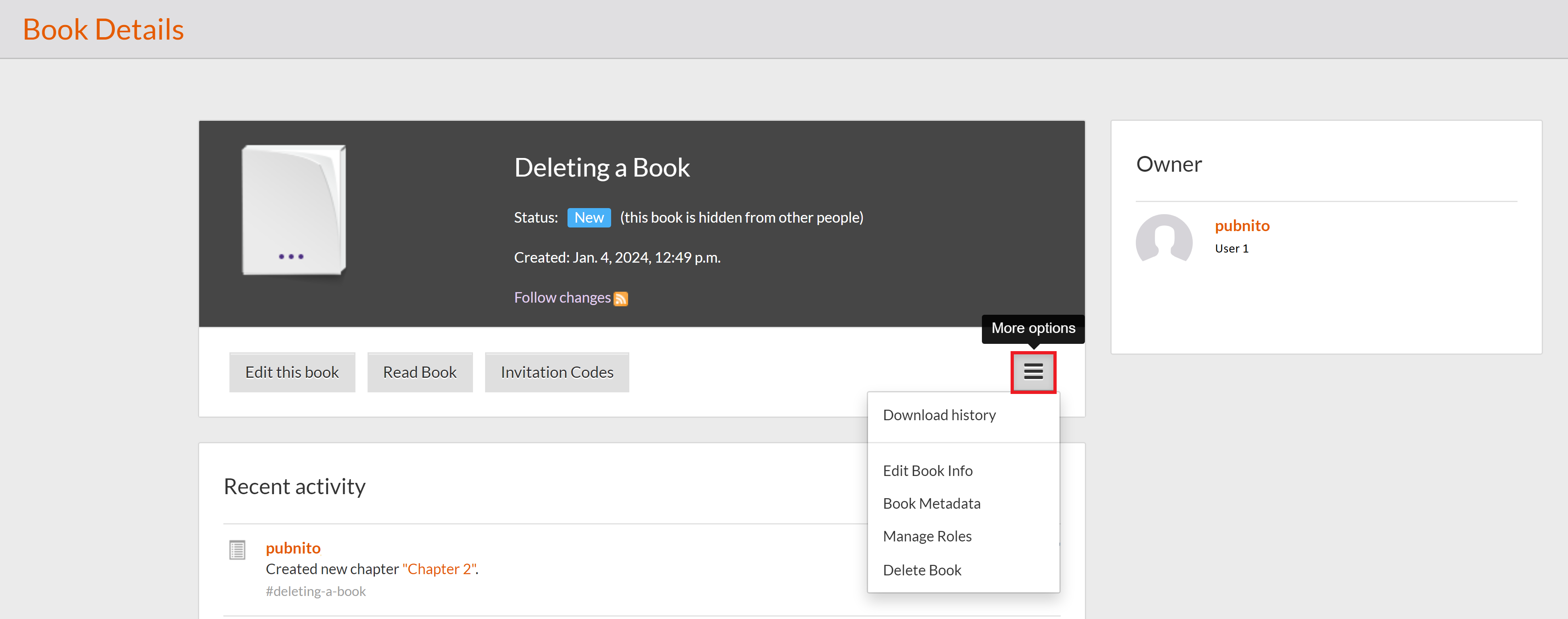
Task: Click the book cover thumbnail
Action: pyautogui.click(x=294, y=210)
